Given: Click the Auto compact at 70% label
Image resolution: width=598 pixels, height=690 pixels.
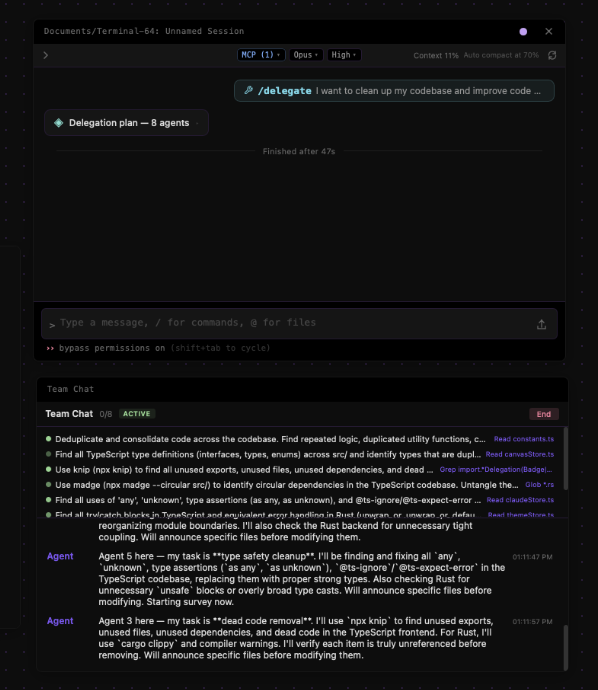Looking at the screenshot, I should [x=501, y=55].
